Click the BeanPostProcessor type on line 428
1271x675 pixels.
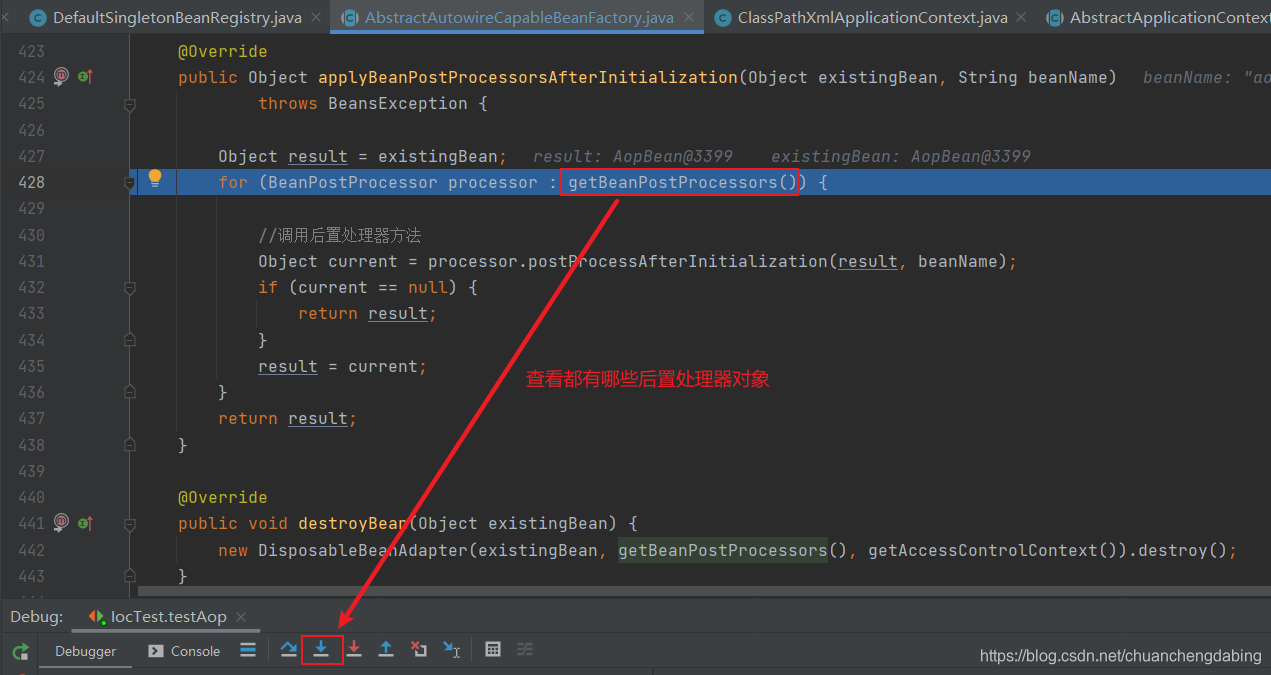click(353, 182)
